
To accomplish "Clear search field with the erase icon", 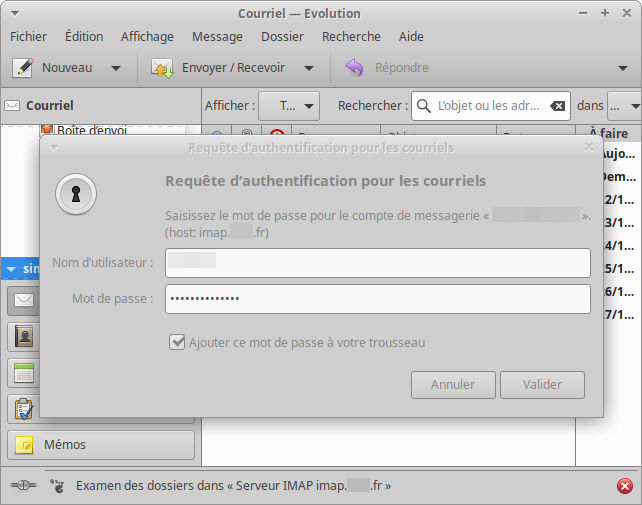I will pyautogui.click(x=557, y=106).
